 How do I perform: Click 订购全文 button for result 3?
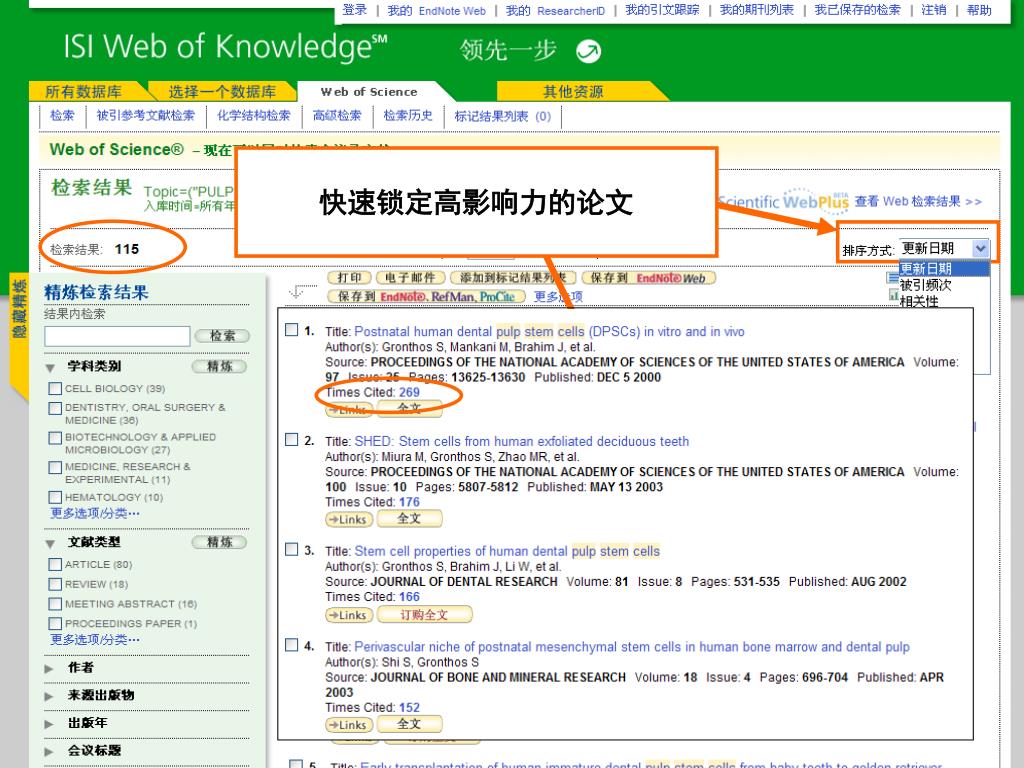pyautogui.click(x=424, y=615)
